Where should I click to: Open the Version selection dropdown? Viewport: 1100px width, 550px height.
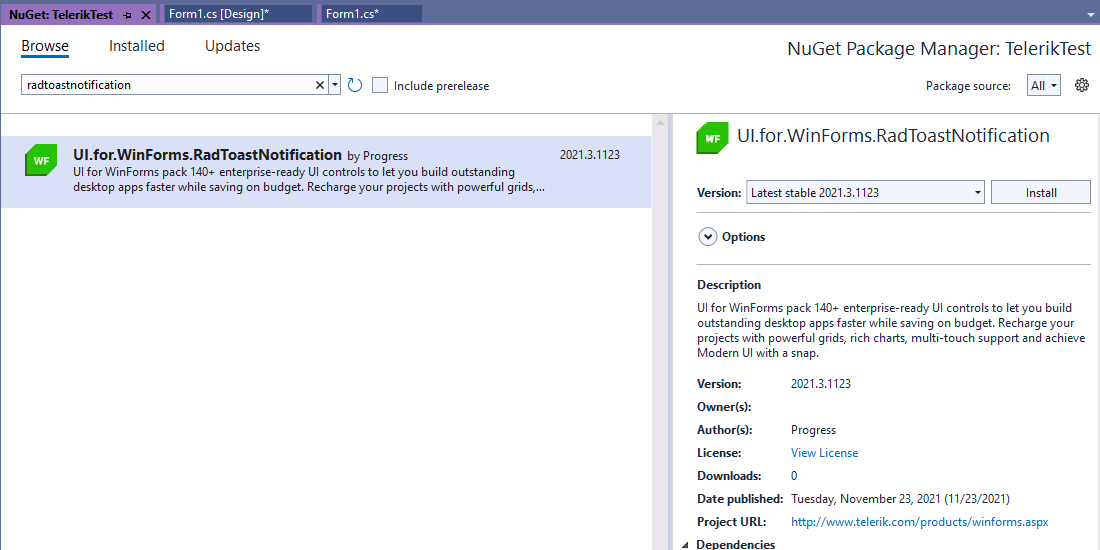click(x=865, y=192)
